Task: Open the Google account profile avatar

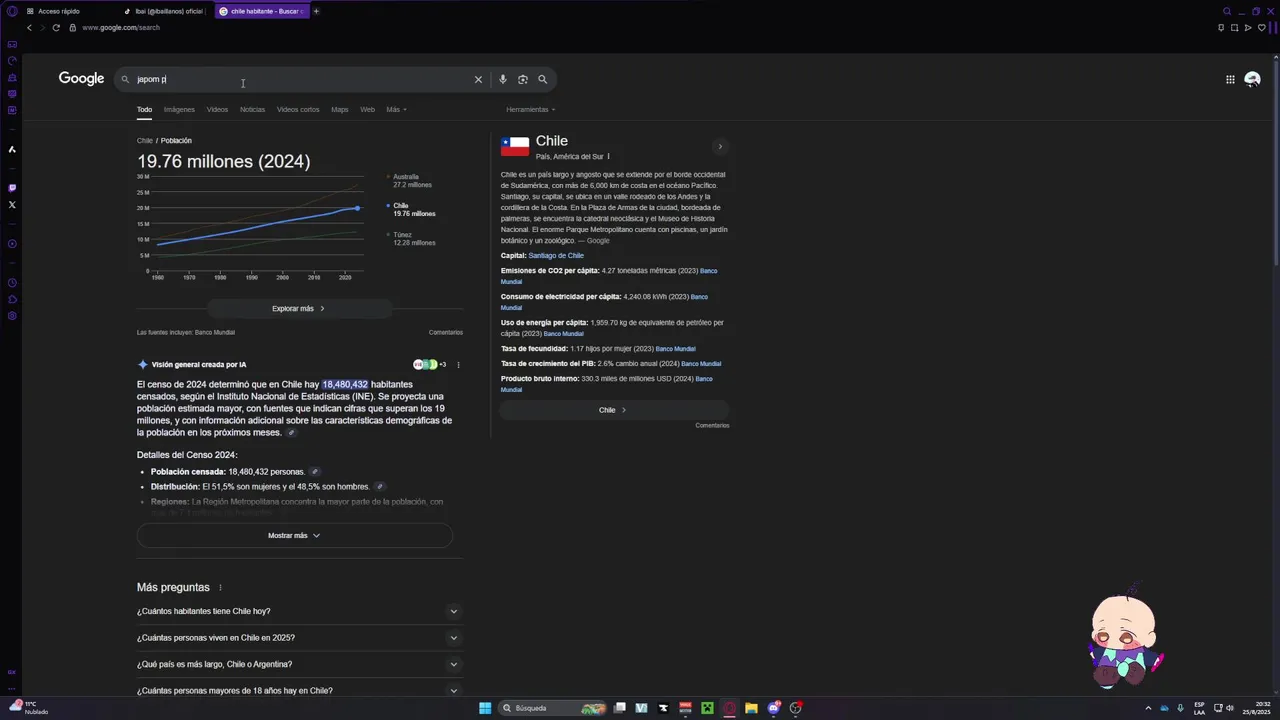Action: tap(1252, 79)
